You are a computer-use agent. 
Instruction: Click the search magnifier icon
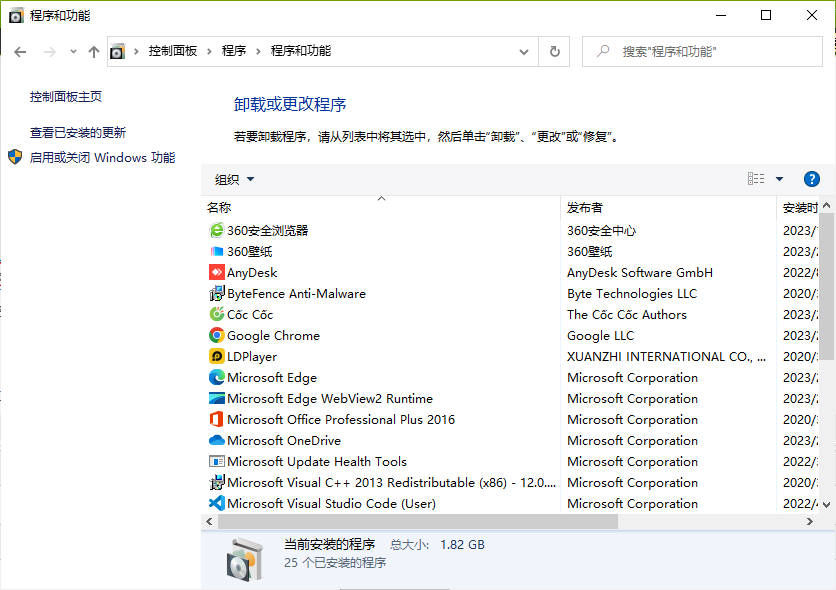pos(603,51)
